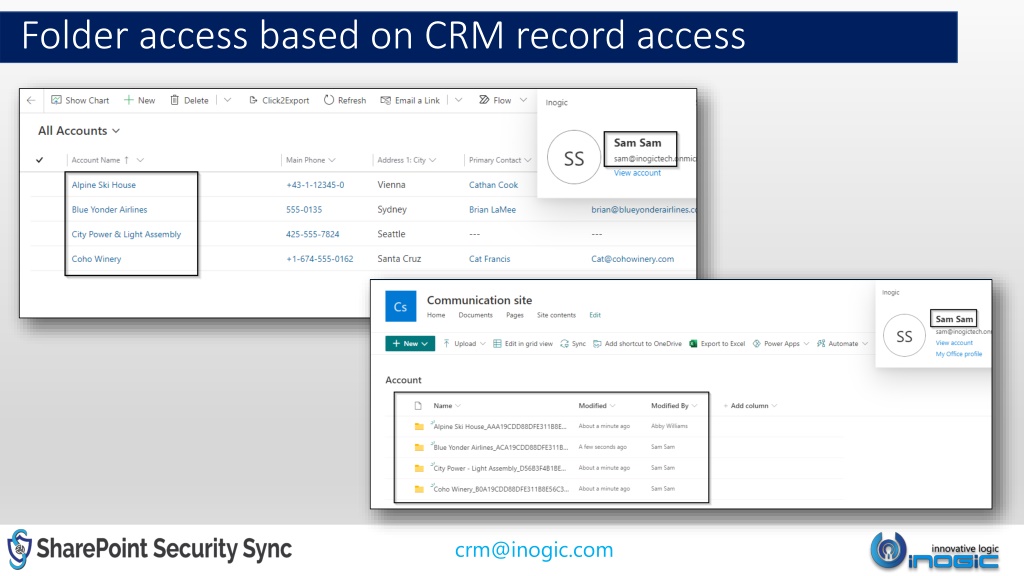1024x576 pixels.
Task: Create a new account with the CRM New command
Action: (x=139, y=100)
